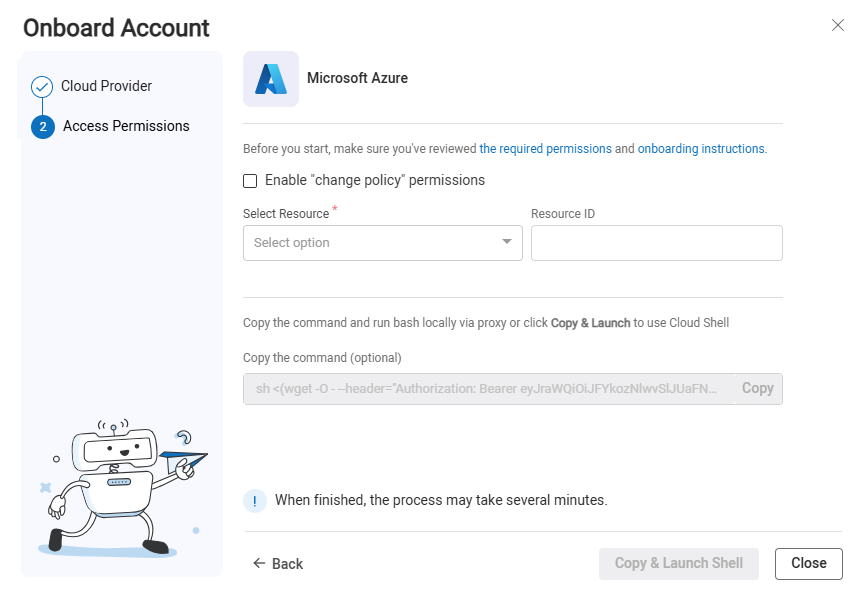Click inside the Resource ID field

pyautogui.click(x=656, y=243)
